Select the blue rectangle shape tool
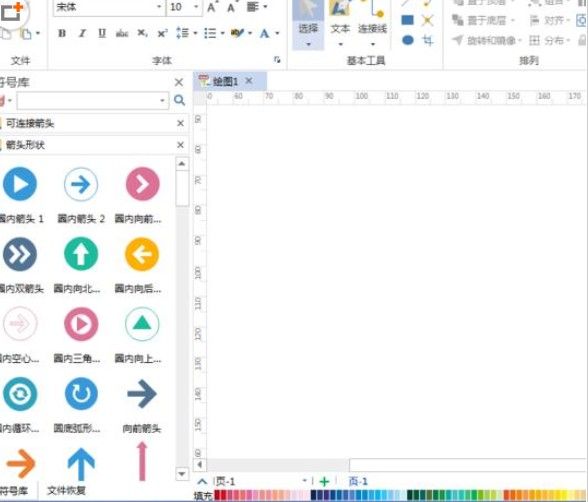This screenshot has width=588, height=502. click(x=408, y=20)
